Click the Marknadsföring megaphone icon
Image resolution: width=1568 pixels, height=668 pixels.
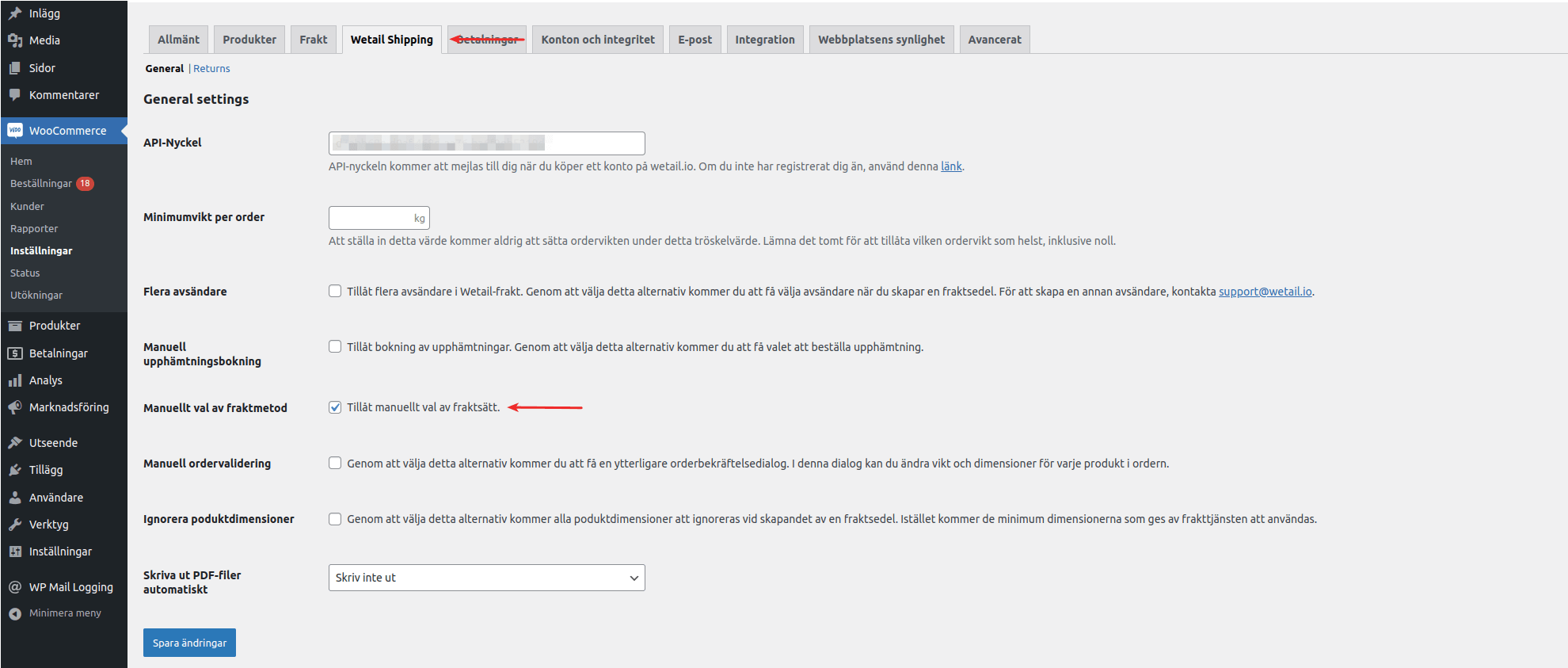(15, 407)
